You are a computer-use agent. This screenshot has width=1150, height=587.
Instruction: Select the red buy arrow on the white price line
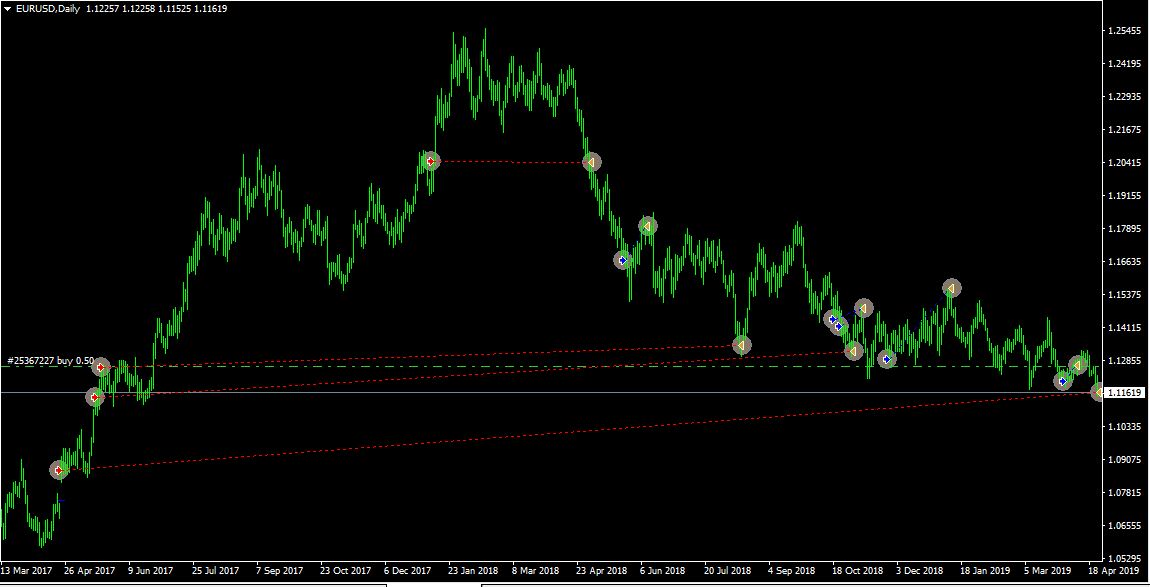(x=95, y=398)
